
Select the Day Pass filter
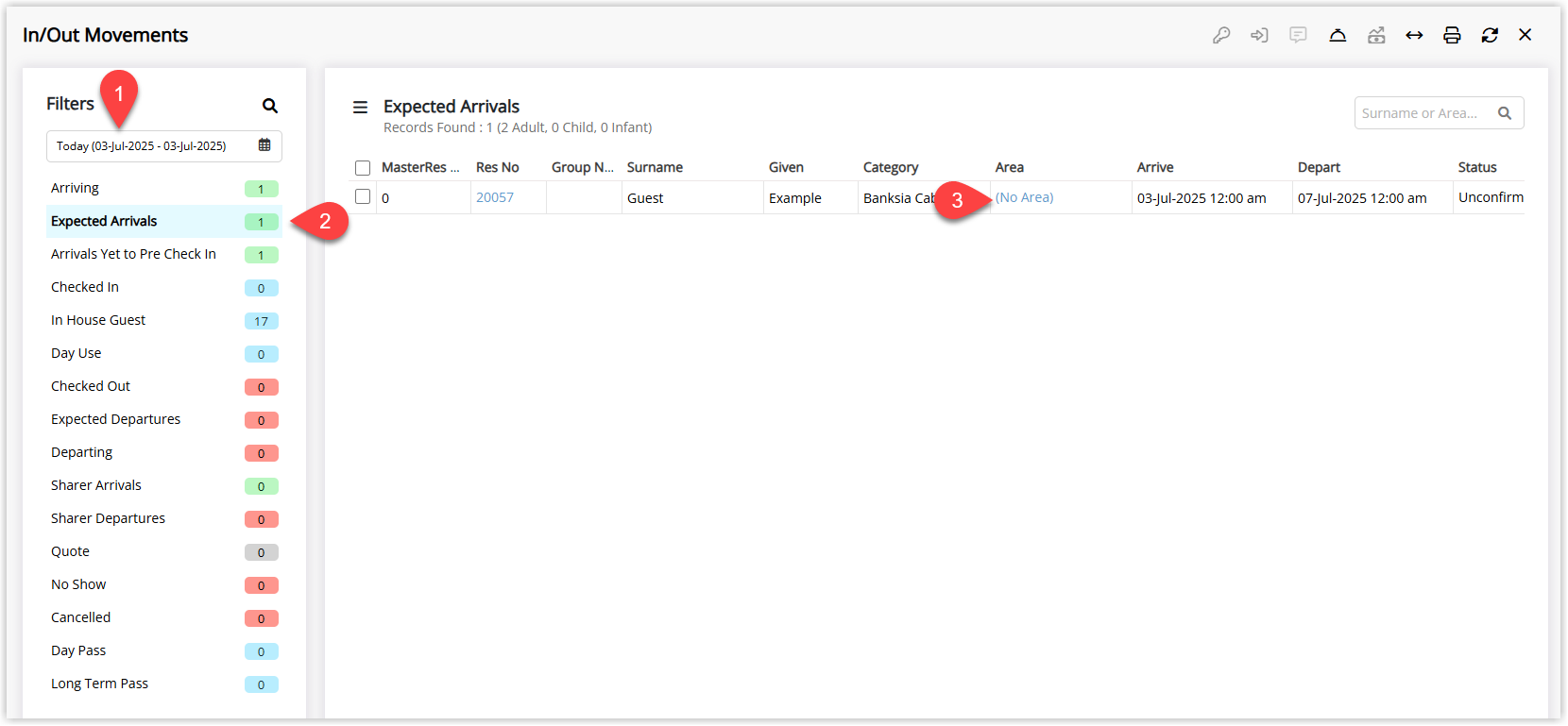click(x=164, y=651)
